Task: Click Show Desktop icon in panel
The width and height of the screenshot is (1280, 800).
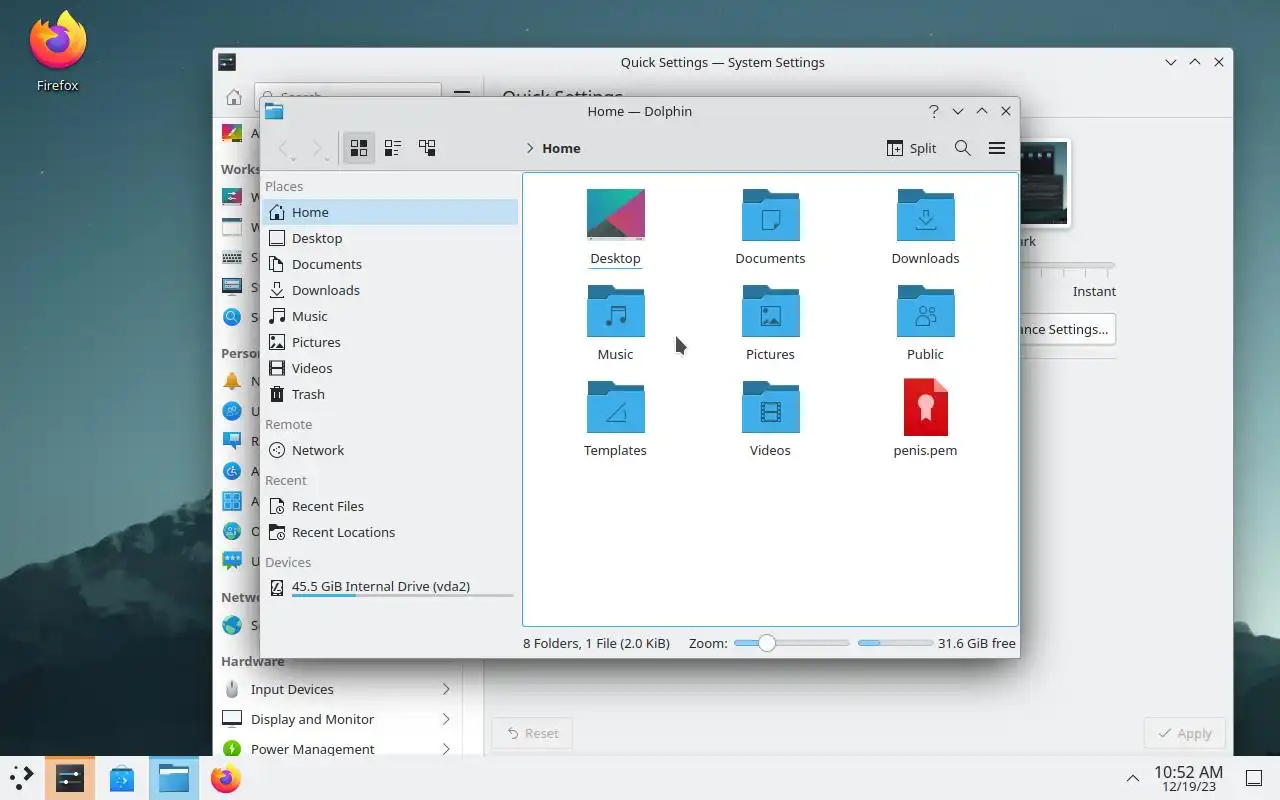Action: coord(1254,778)
